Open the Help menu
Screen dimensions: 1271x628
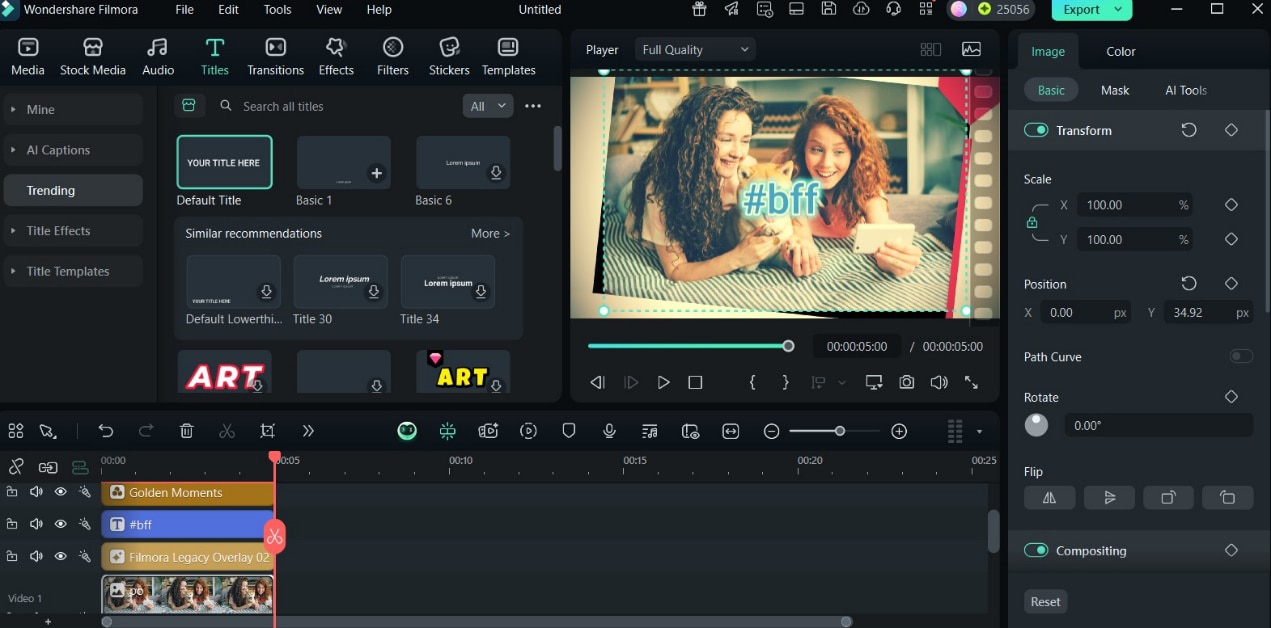[379, 10]
